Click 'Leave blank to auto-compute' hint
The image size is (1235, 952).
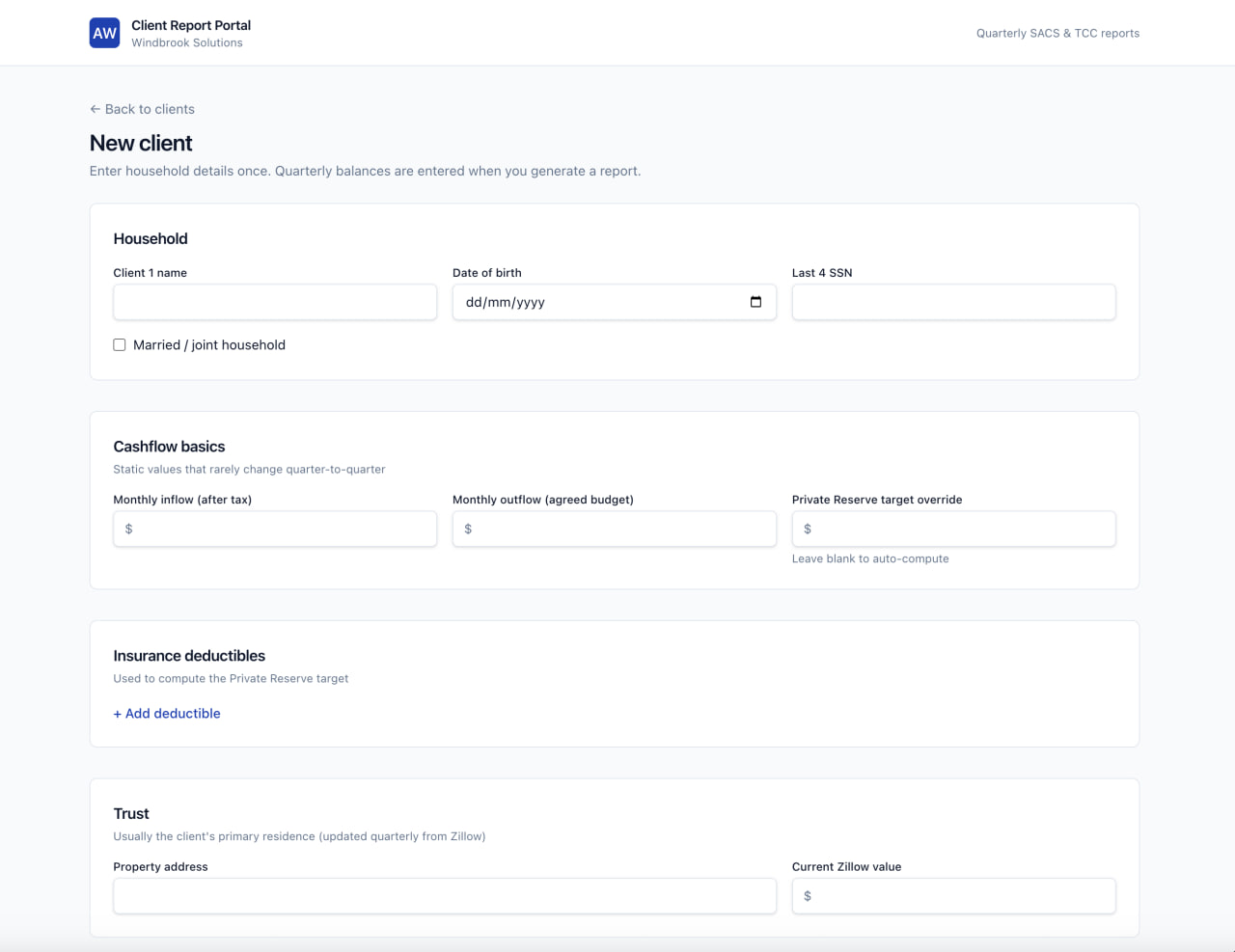click(x=870, y=558)
